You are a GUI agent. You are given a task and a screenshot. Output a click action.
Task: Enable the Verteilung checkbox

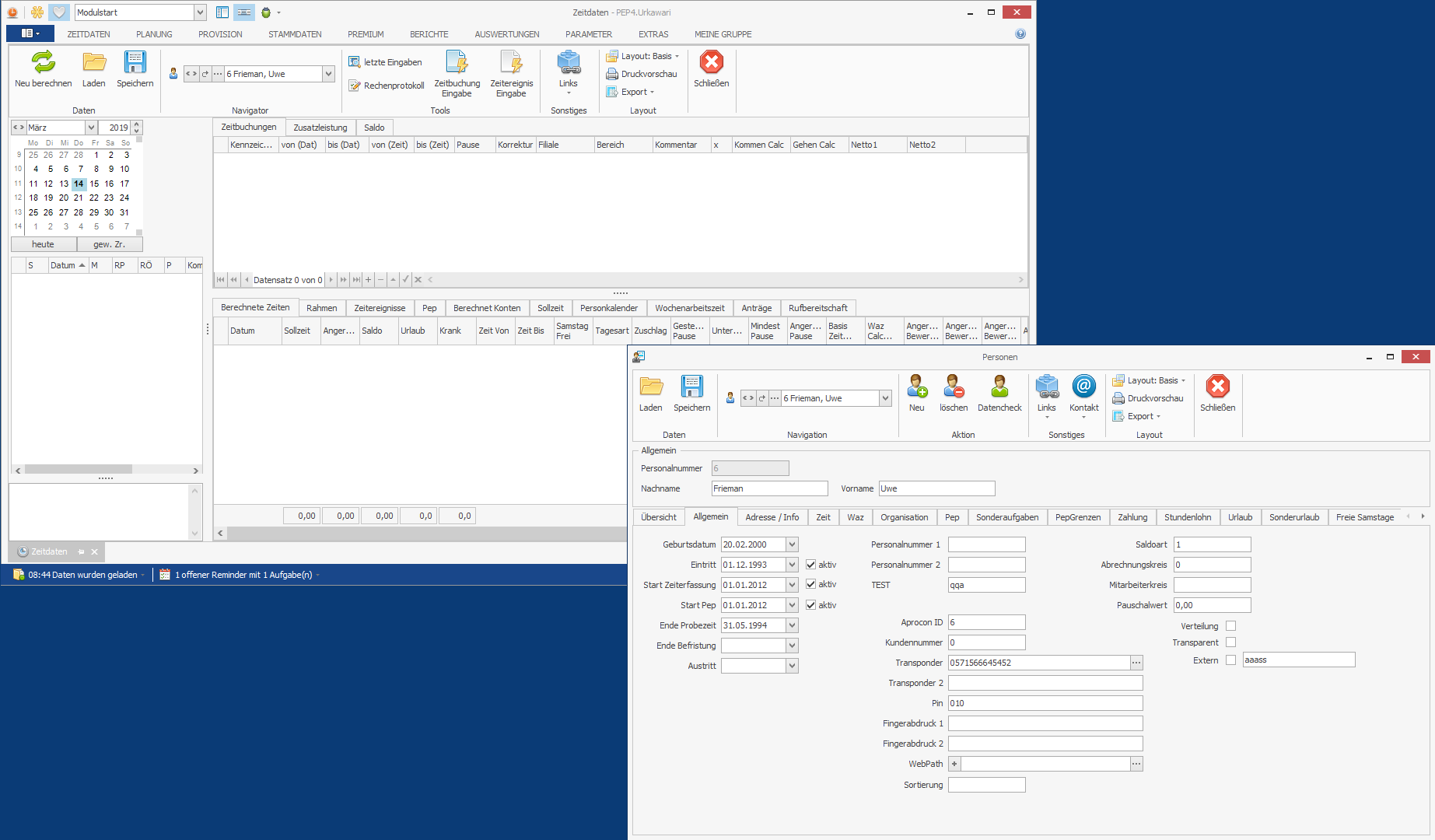[1230, 626]
